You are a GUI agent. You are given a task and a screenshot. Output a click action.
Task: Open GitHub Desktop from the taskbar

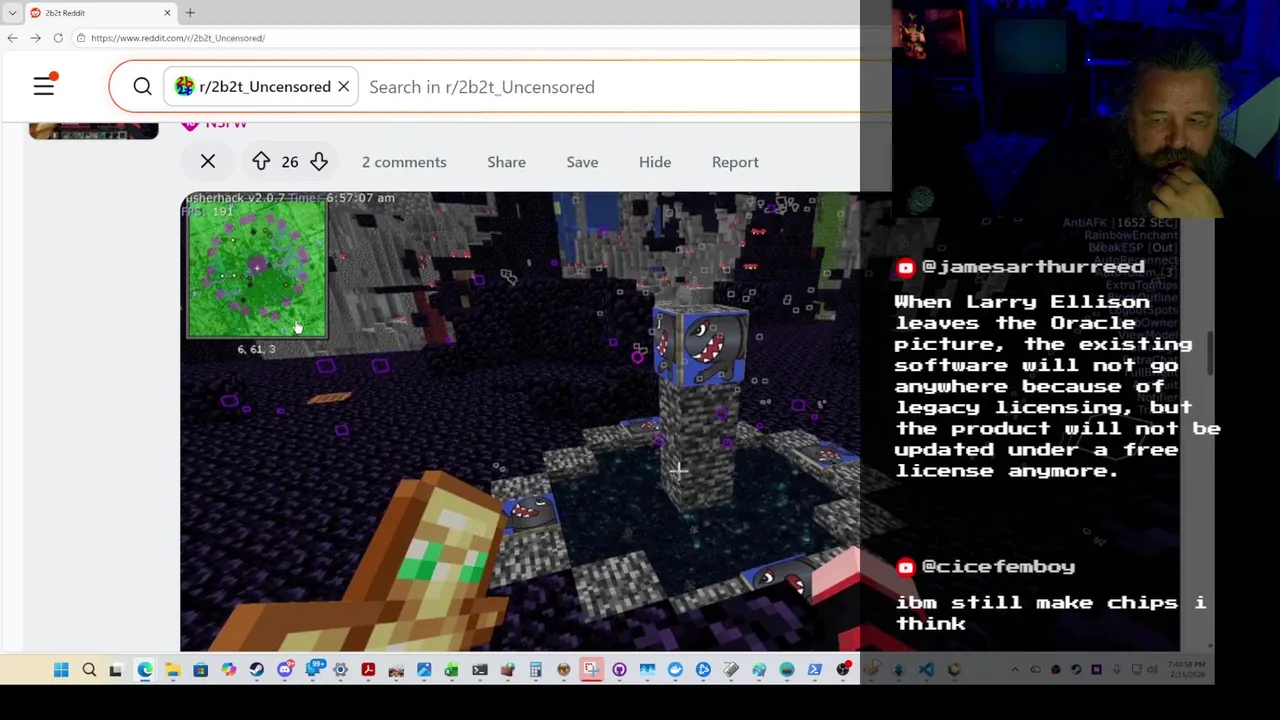[x=619, y=670]
